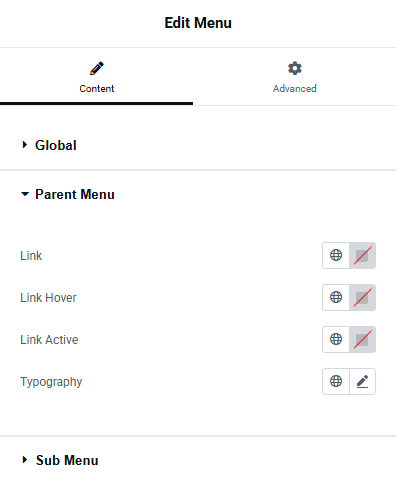Click the Global section title
Viewport: 396px width, 494px height.
tap(56, 145)
